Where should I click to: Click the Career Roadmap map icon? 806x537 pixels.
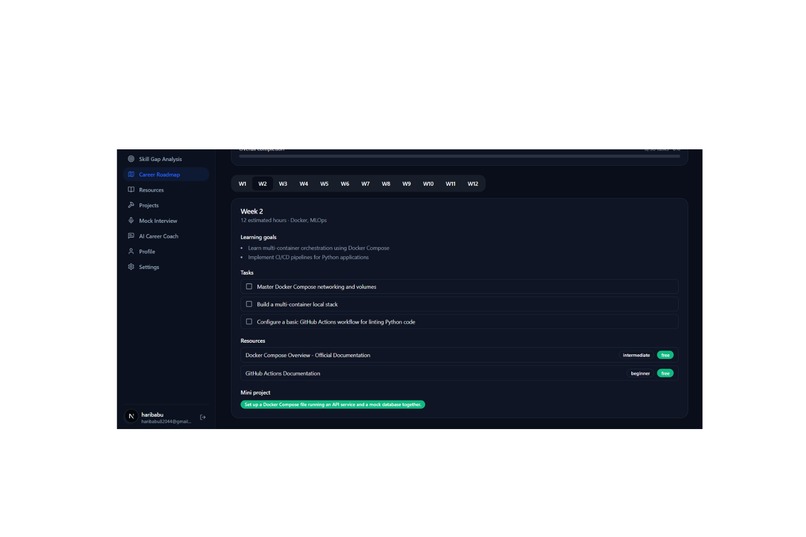click(131, 174)
